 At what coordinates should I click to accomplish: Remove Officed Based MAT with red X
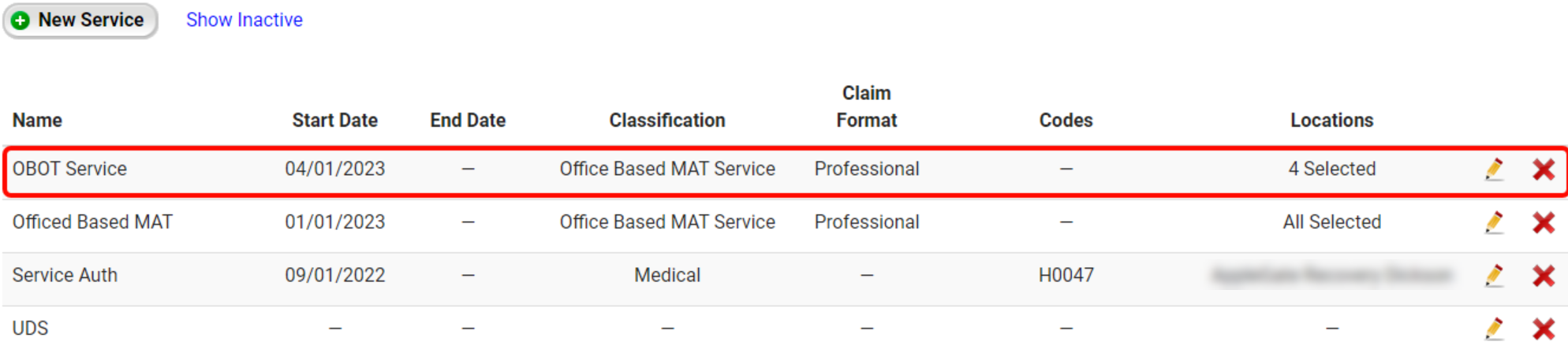pos(1544,223)
